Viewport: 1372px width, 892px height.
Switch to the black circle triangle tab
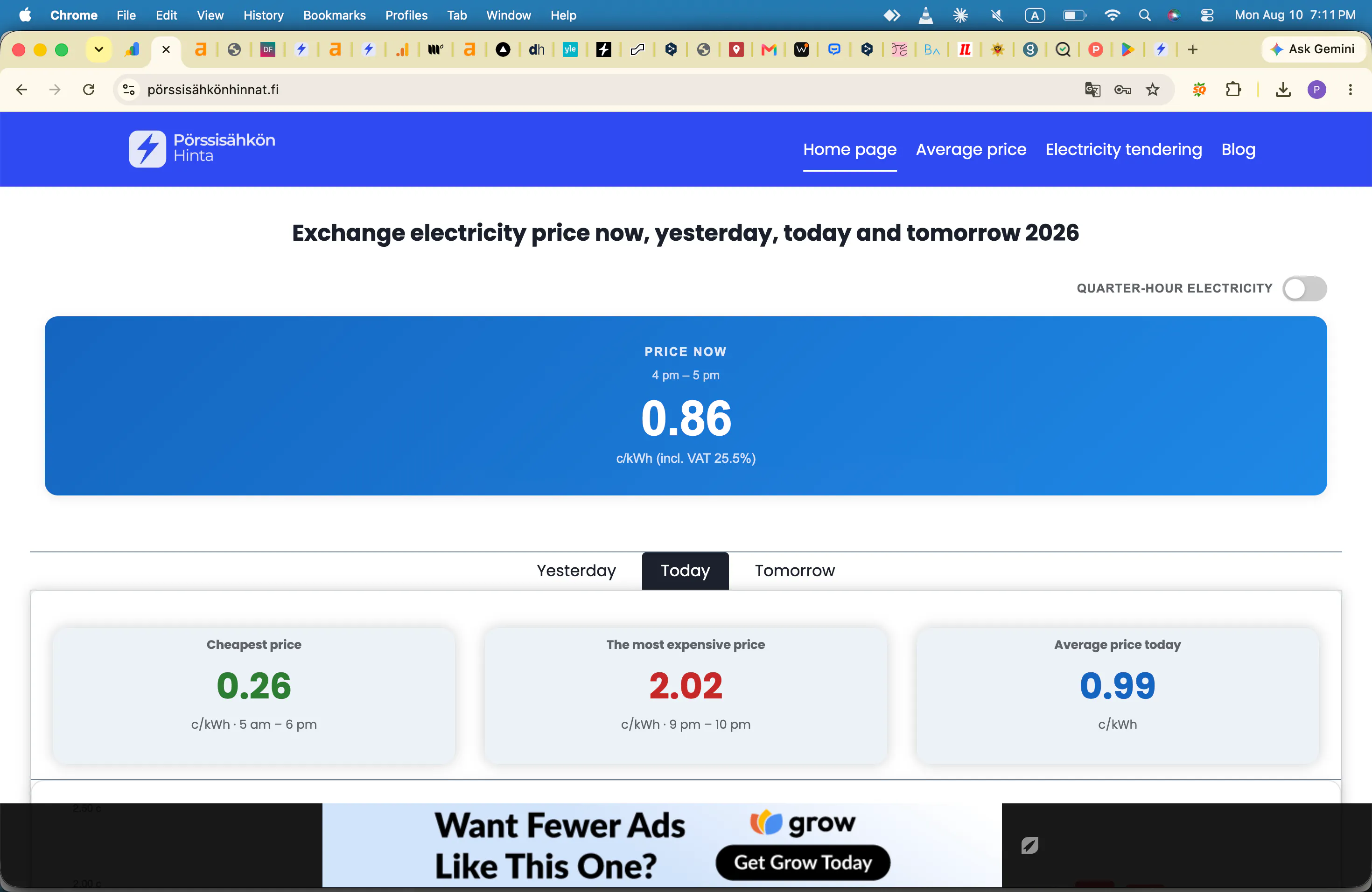[503, 49]
